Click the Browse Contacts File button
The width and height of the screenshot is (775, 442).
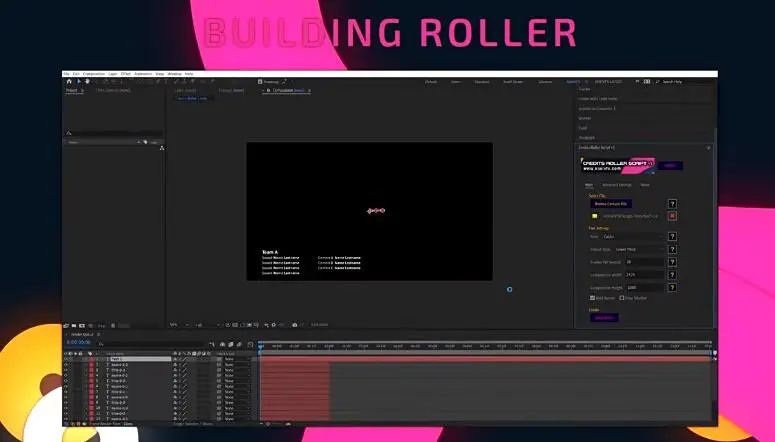613,203
